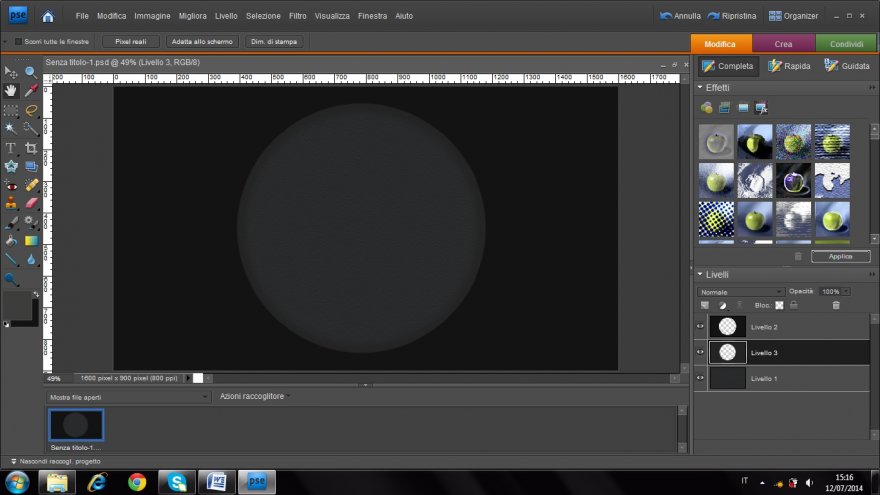Toggle visibility of Livello 1 layer
The height and width of the screenshot is (495, 880).
click(x=700, y=378)
